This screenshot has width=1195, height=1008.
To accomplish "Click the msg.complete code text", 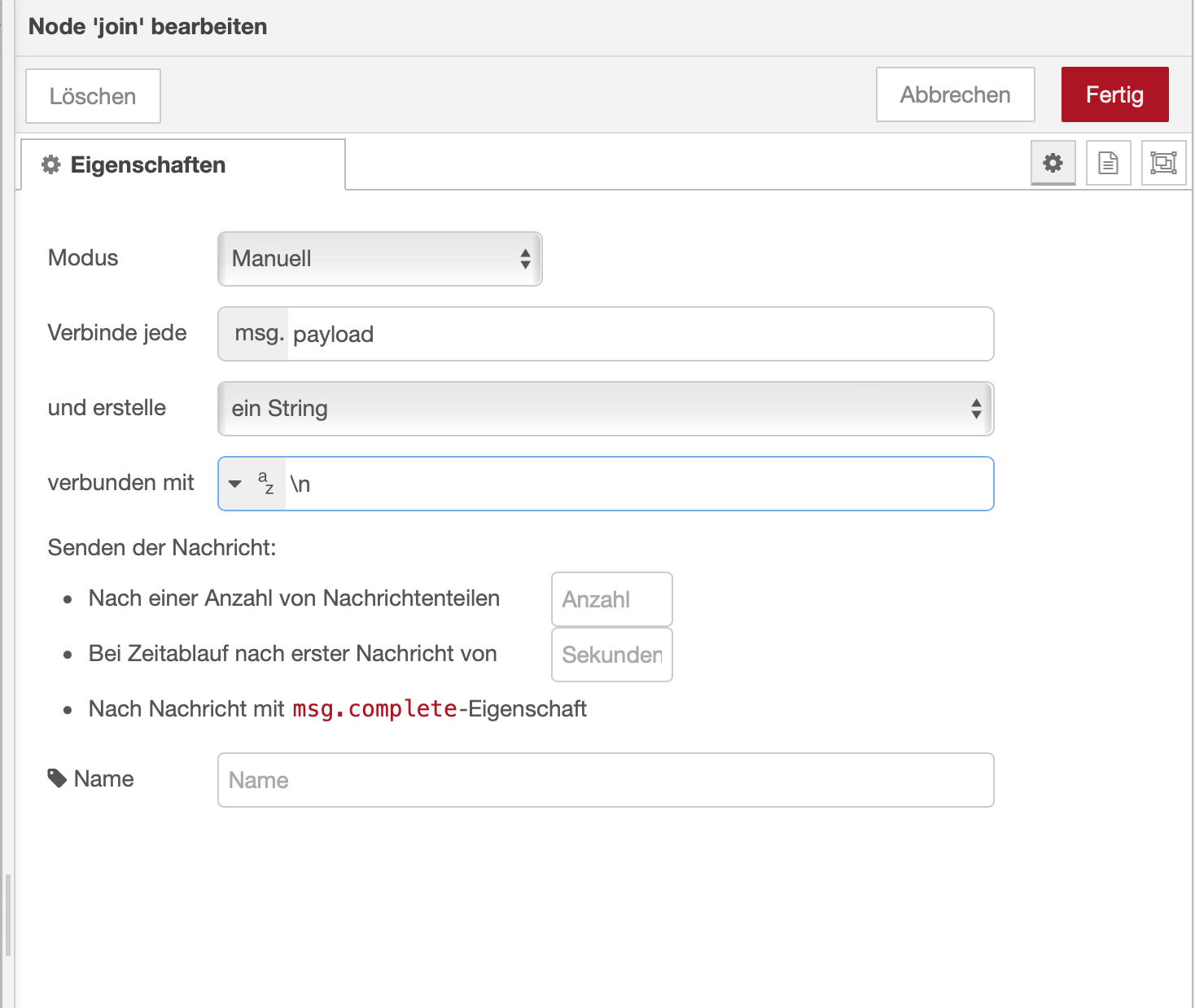I will coord(374,709).
